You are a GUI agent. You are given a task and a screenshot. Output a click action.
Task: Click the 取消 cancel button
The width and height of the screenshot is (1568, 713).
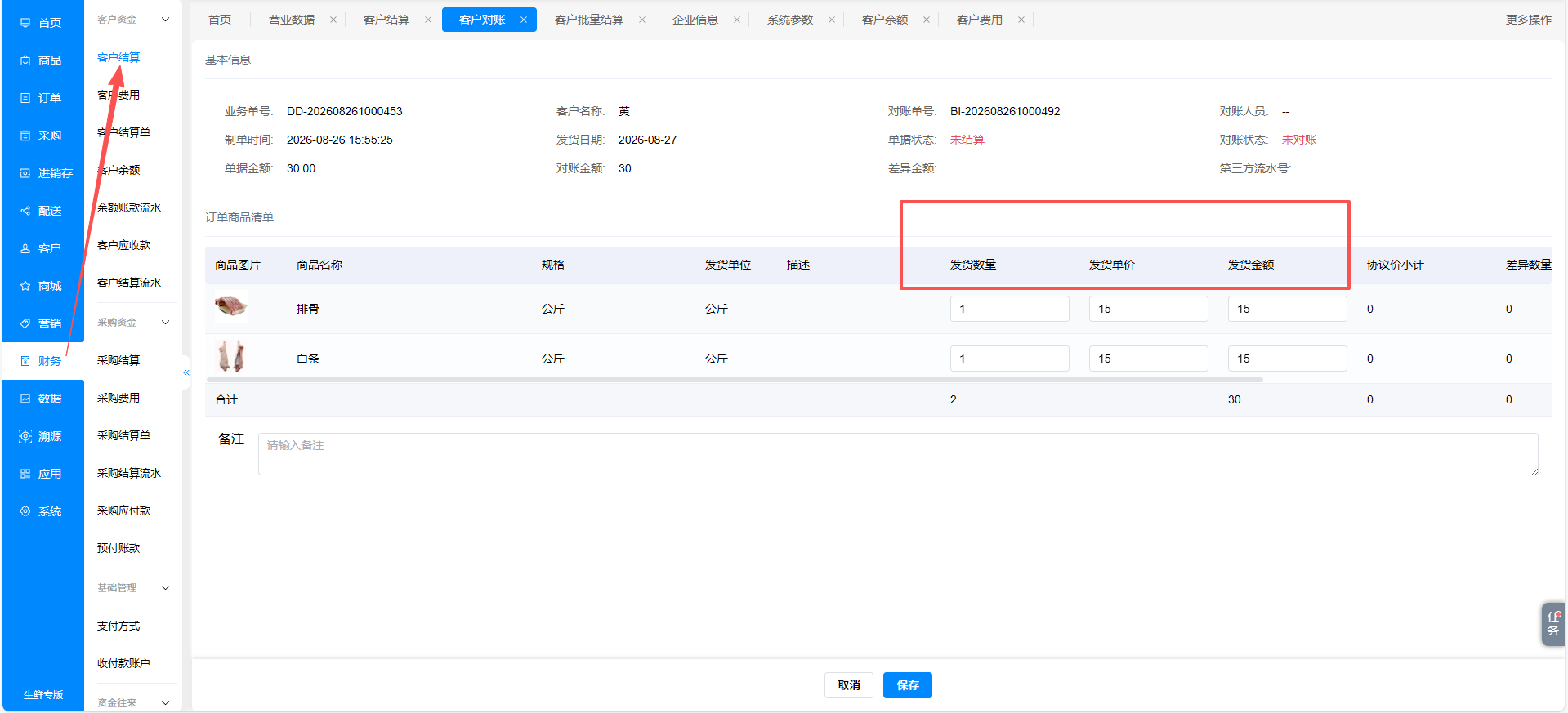point(849,685)
